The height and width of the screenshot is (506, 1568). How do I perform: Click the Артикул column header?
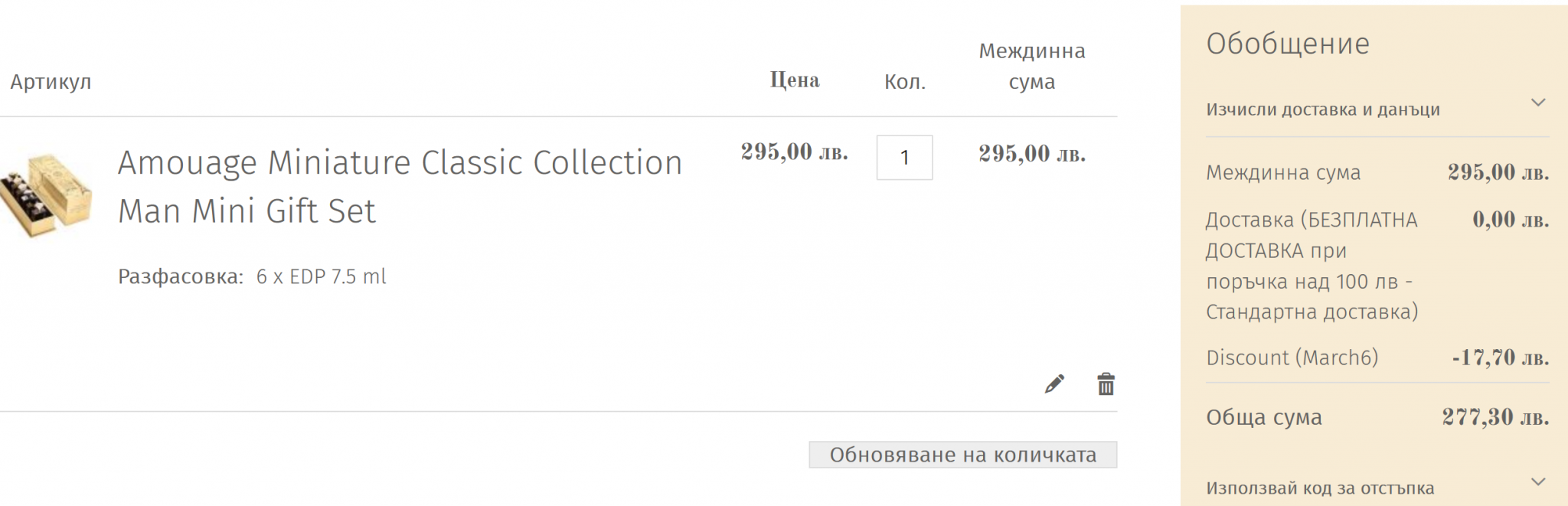51,82
